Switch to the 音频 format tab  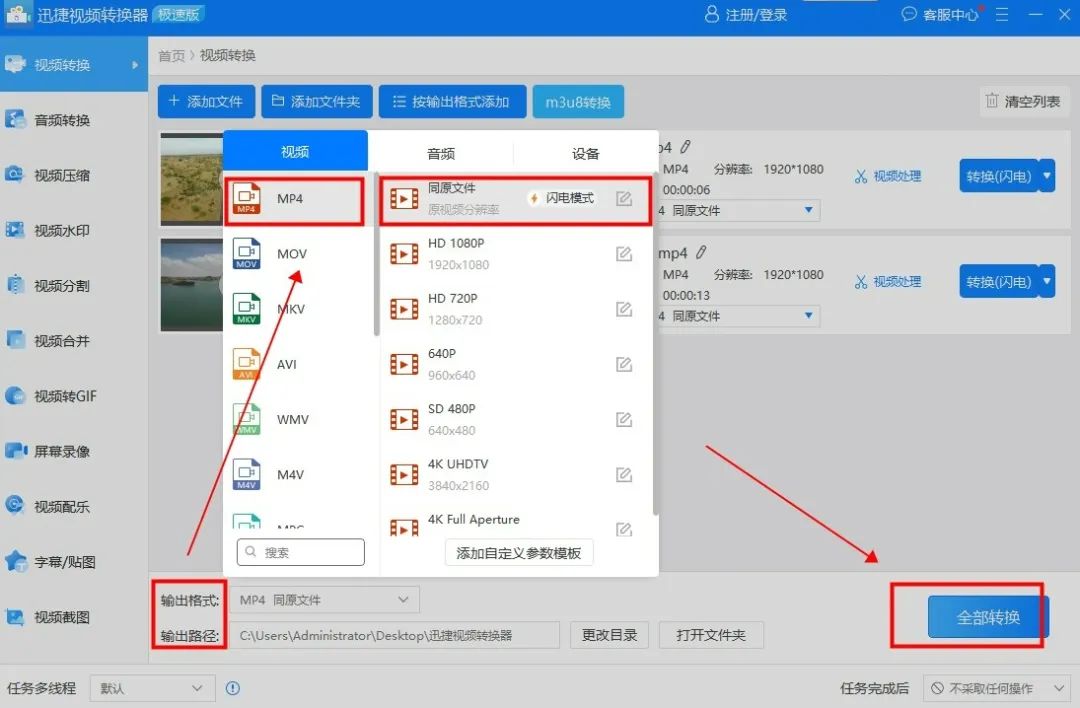[x=441, y=152]
